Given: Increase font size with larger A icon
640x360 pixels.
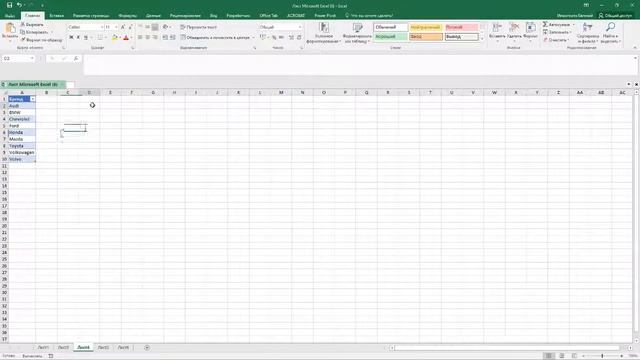Looking at the screenshot, I should (x=123, y=27).
